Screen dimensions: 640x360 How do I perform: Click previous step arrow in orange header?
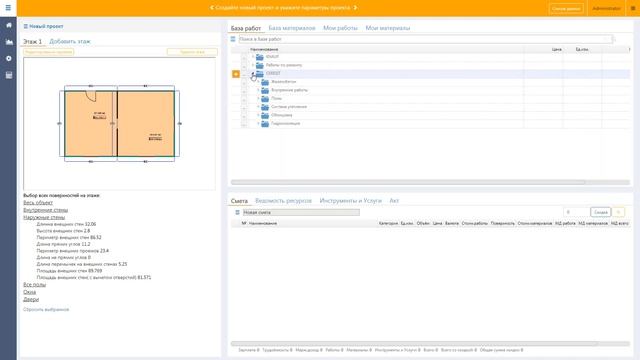point(211,8)
